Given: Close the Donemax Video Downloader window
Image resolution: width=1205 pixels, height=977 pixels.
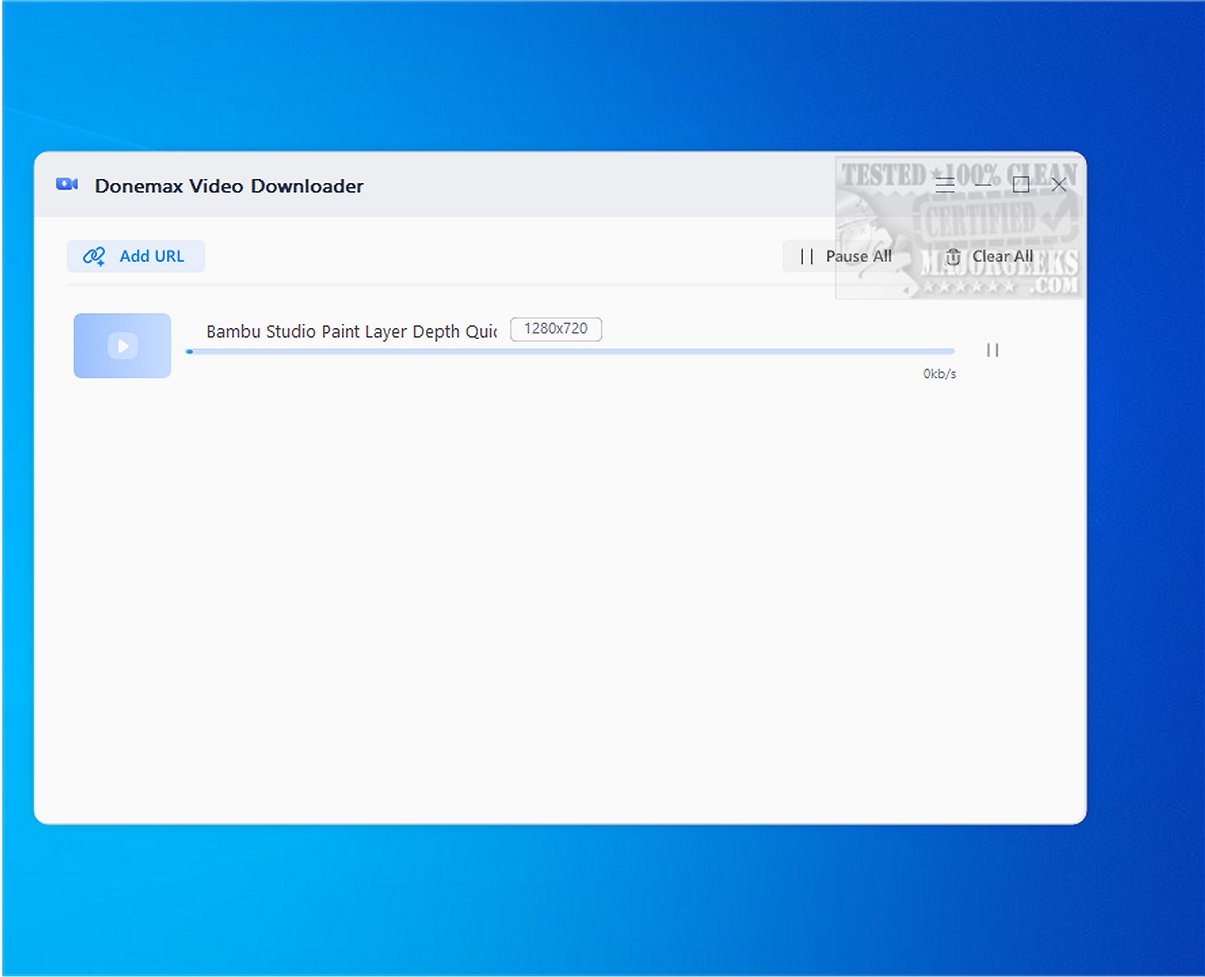Looking at the screenshot, I should (x=1059, y=184).
